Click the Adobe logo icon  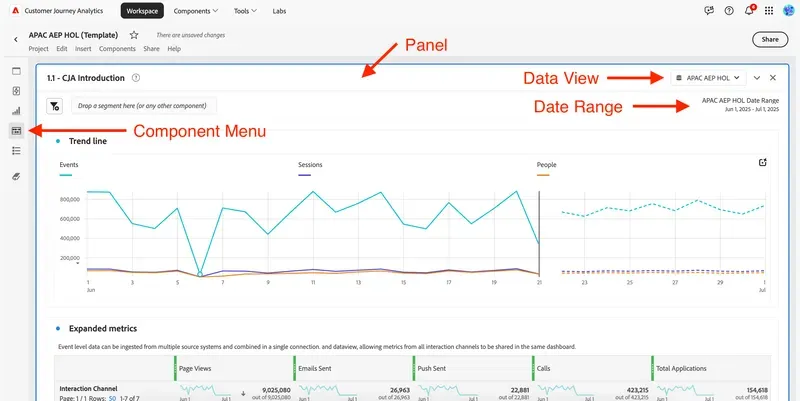(x=16, y=11)
